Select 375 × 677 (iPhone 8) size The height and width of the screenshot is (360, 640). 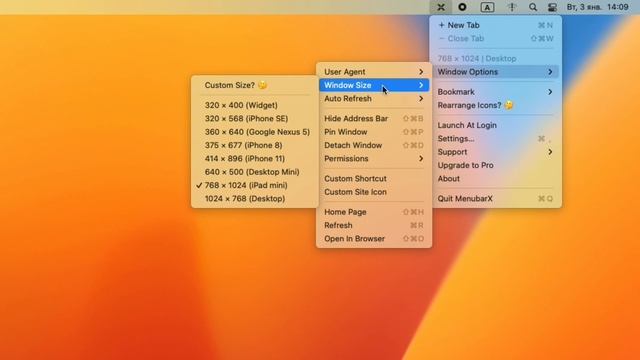pos(255,145)
